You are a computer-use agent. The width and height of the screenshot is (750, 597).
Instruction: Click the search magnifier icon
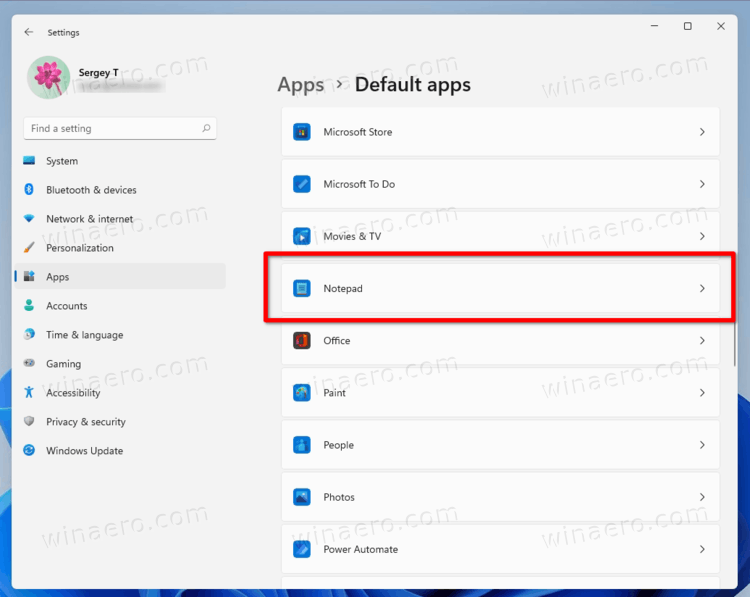206,128
